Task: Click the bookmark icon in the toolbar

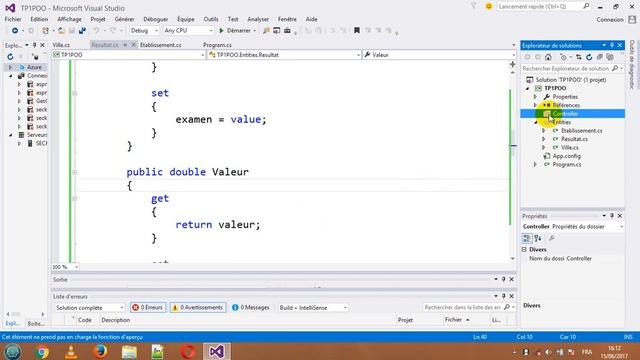Action: coord(356,31)
